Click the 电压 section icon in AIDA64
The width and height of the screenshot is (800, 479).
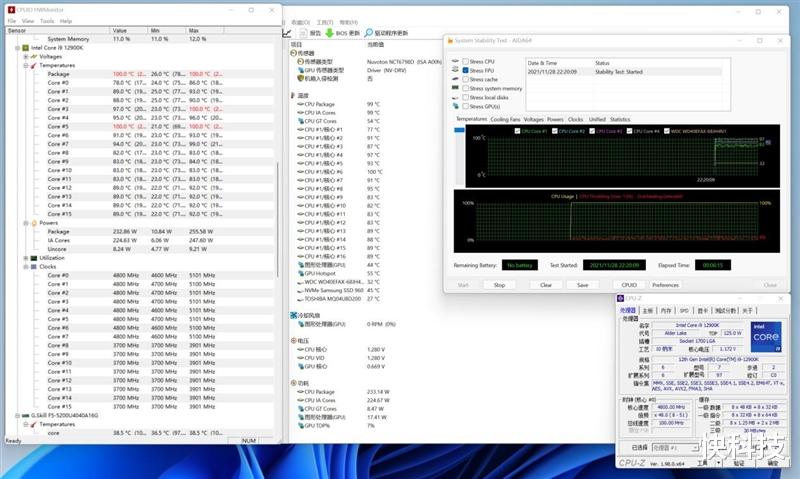[293, 341]
